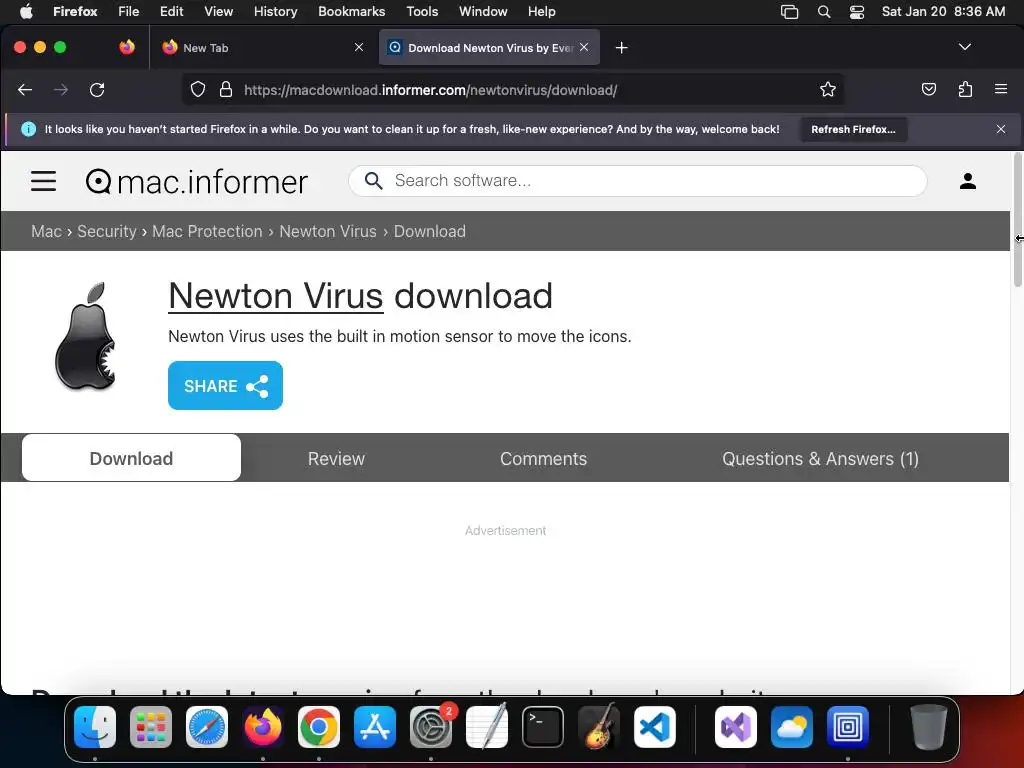The image size is (1024, 768).
Task: Open Visual Studio from the Dock
Action: [736, 727]
